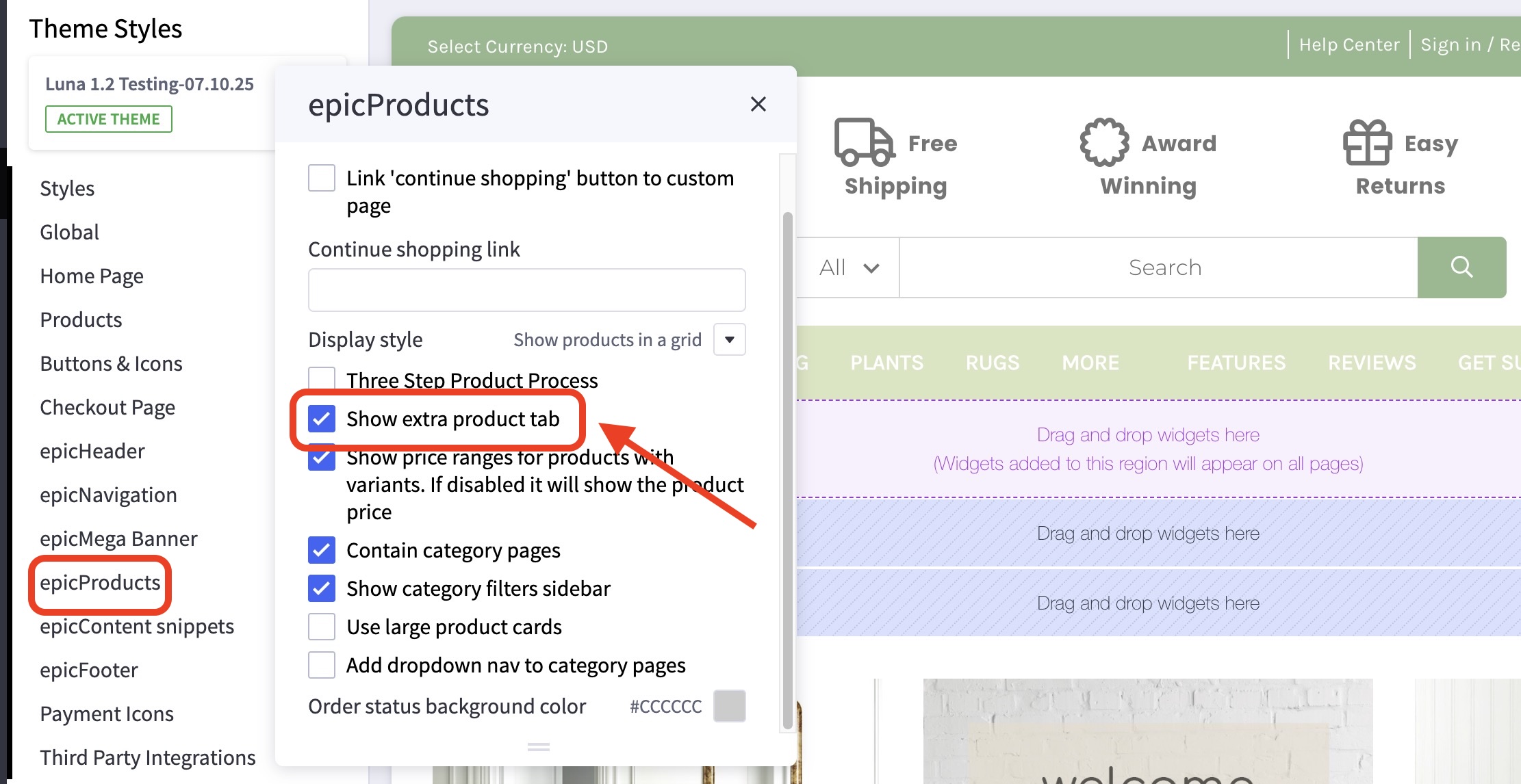Select Payment Icons in the Theme Styles sidebar
The width and height of the screenshot is (1521, 784).
106,714
